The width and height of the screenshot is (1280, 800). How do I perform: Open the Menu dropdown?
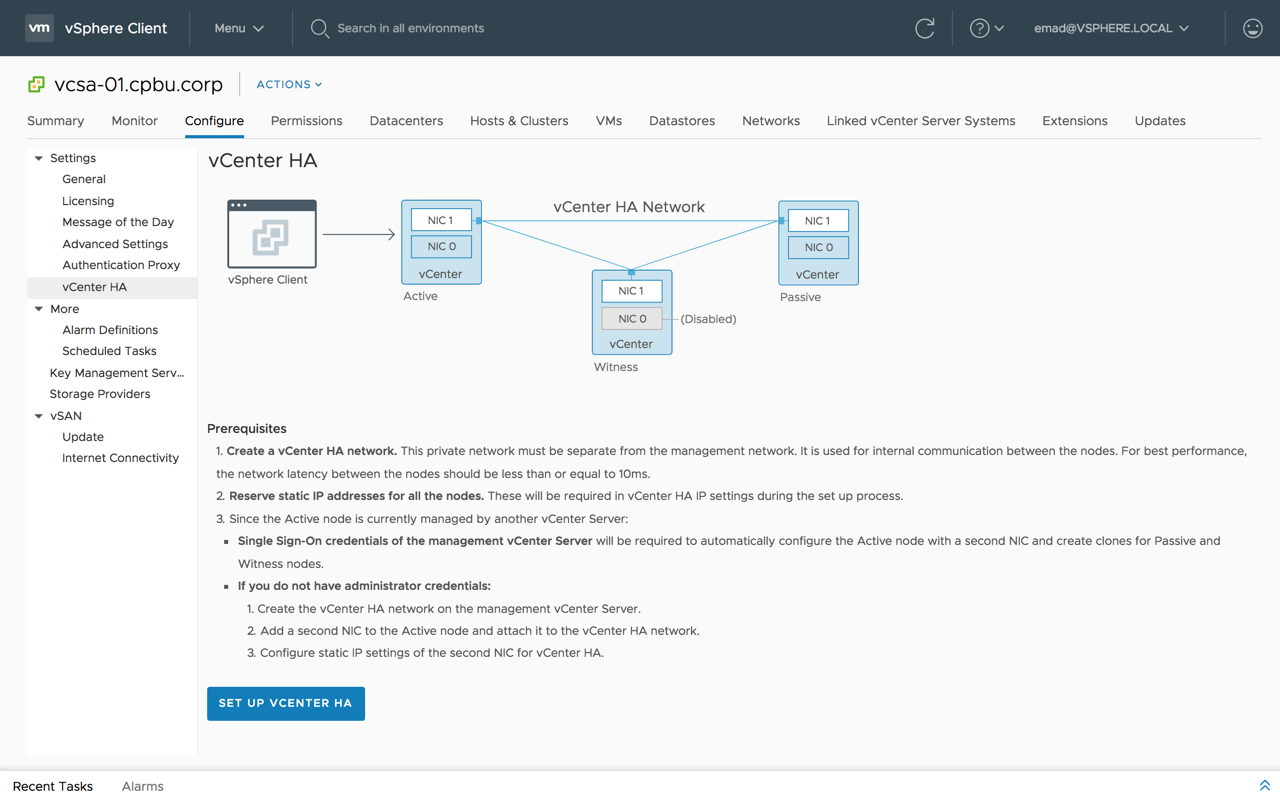point(239,28)
